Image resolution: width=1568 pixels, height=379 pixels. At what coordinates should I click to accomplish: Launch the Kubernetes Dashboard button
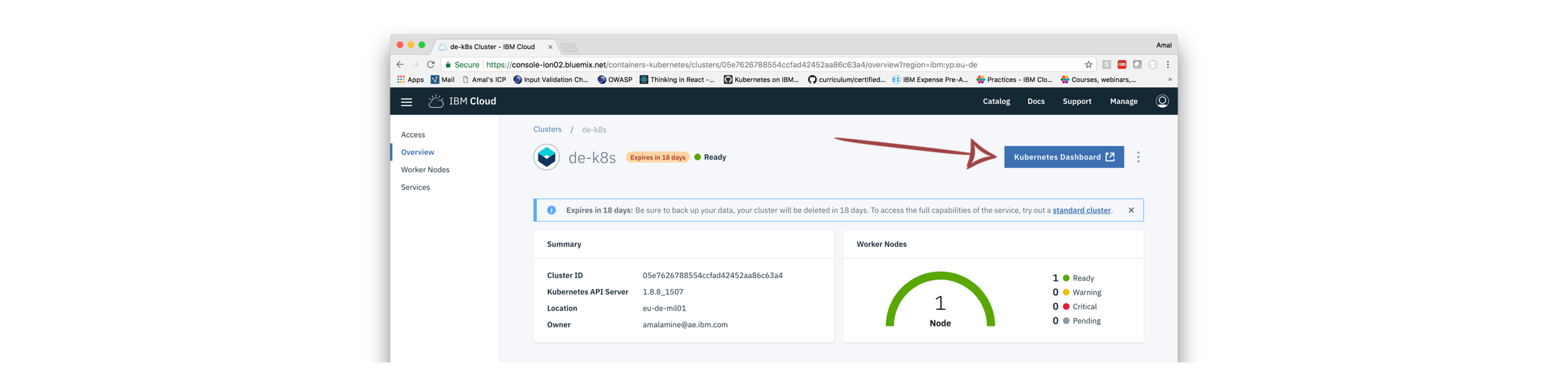1064,157
